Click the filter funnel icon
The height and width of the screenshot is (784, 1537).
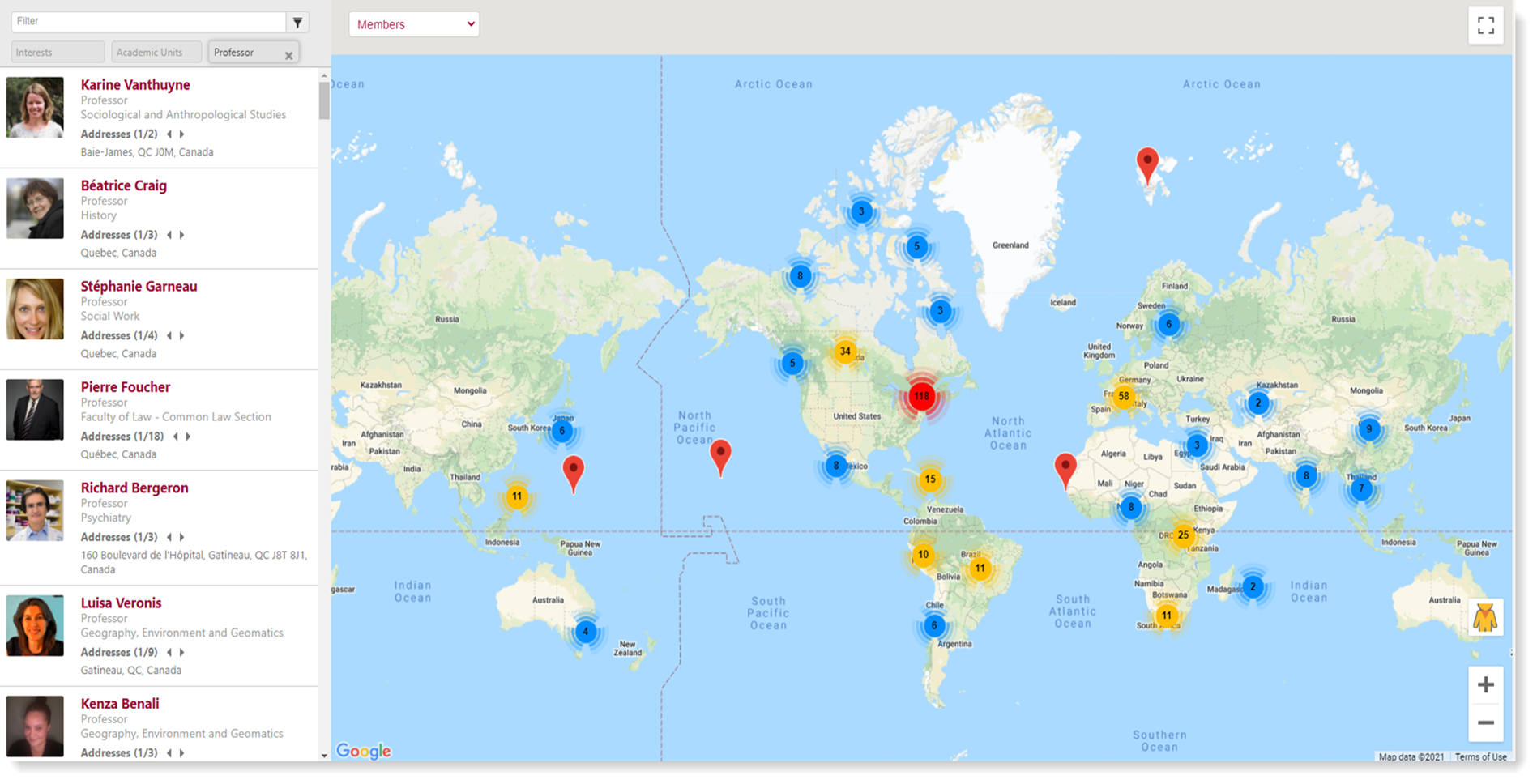(297, 23)
